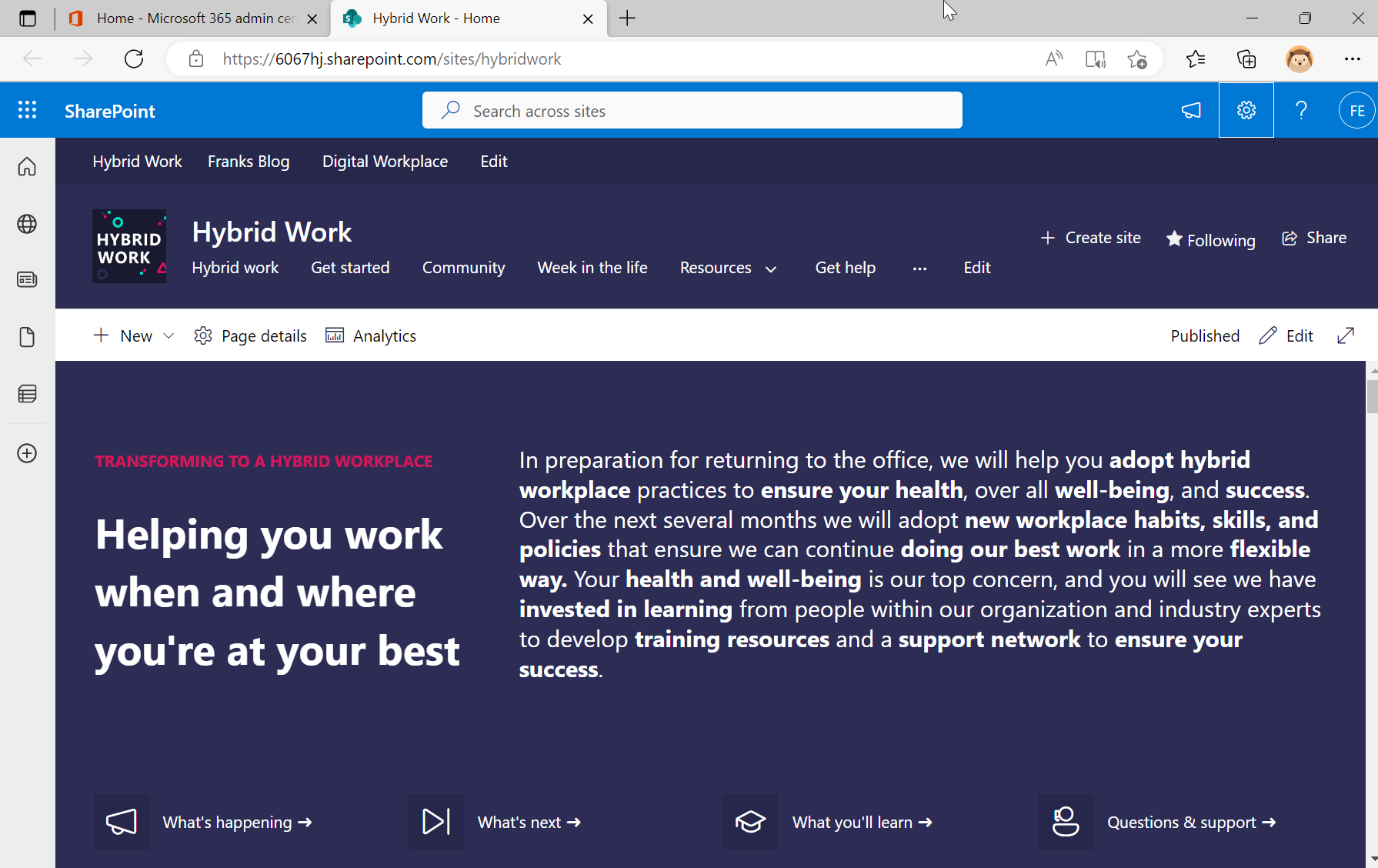Click the feedback megaphone icon
This screenshot has width=1378, height=868.
click(1190, 110)
